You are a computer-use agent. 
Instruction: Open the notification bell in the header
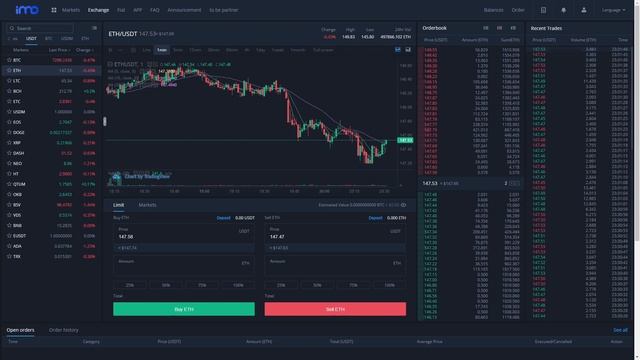point(564,10)
